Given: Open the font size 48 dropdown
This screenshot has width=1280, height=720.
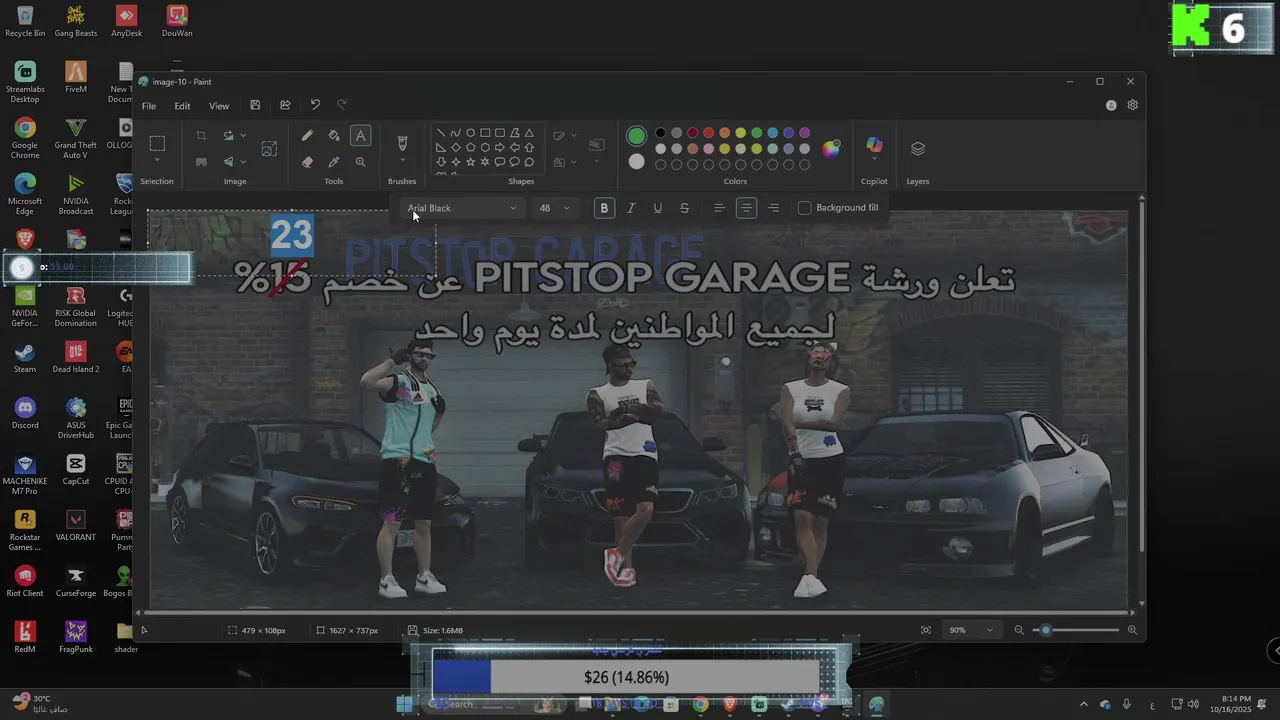Looking at the screenshot, I should tap(554, 208).
